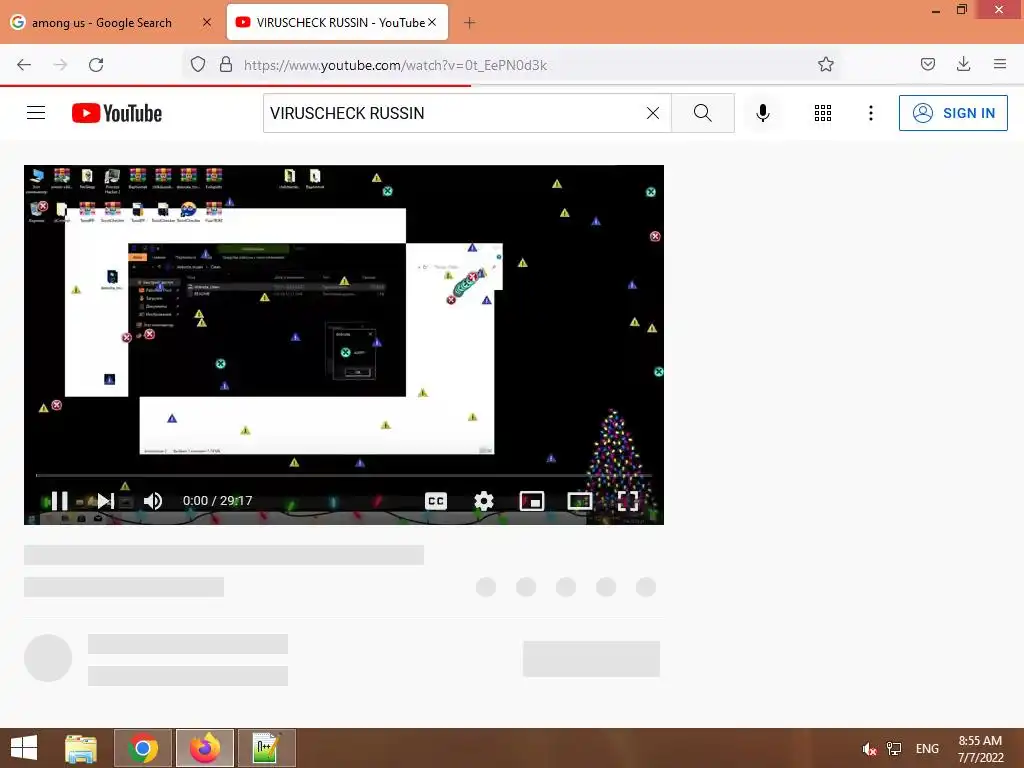Seek along the video progress bar
The height and width of the screenshot is (768, 1024).
coord(344,475)
